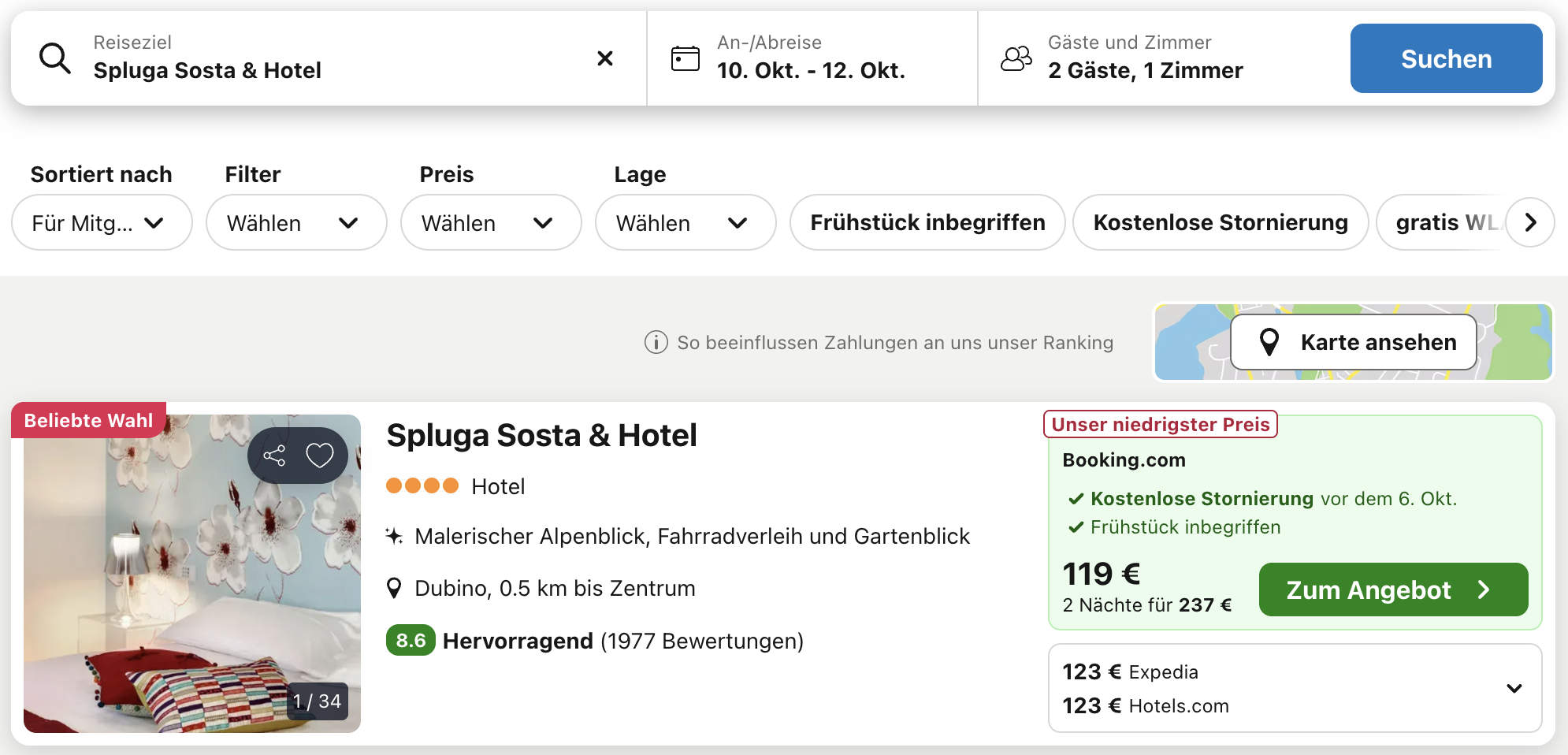This screenshot has width=1568, height=755.
Task: Share the Spluga Sosta hotel listing
Action: pos(274,456)
